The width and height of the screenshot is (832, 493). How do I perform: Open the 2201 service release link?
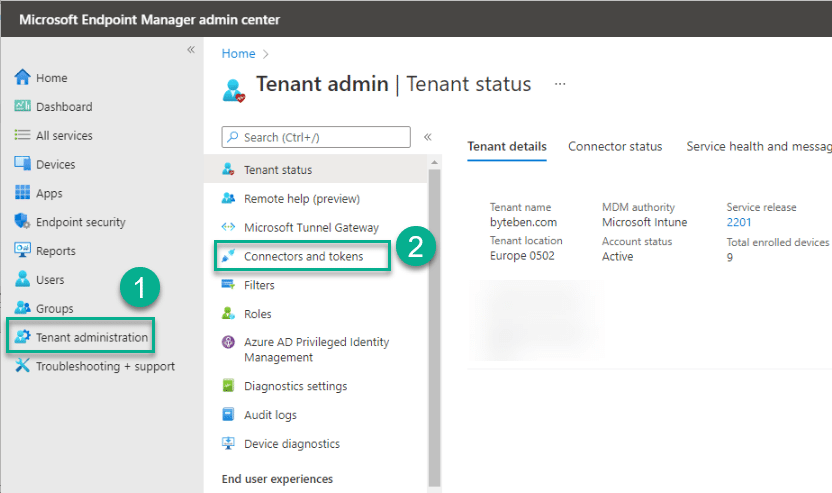click(x=739, y=222)
